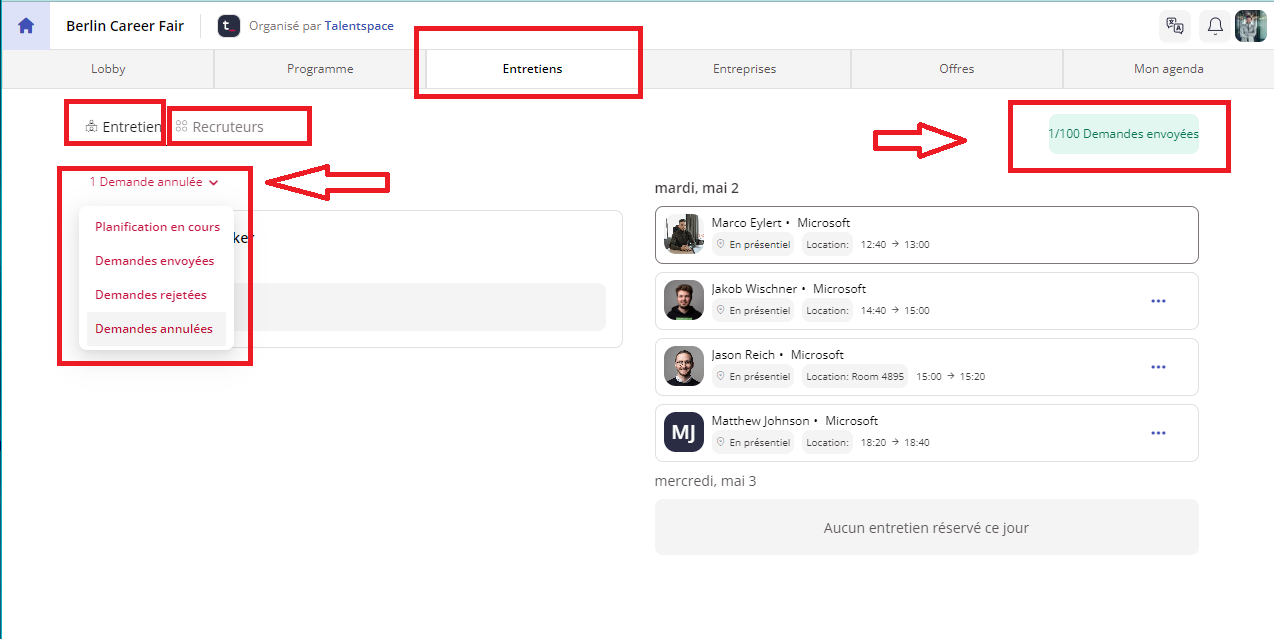Open the Mon agenda tab
The width and height of the screenshot is (1280, 639).
[1169, 69]
